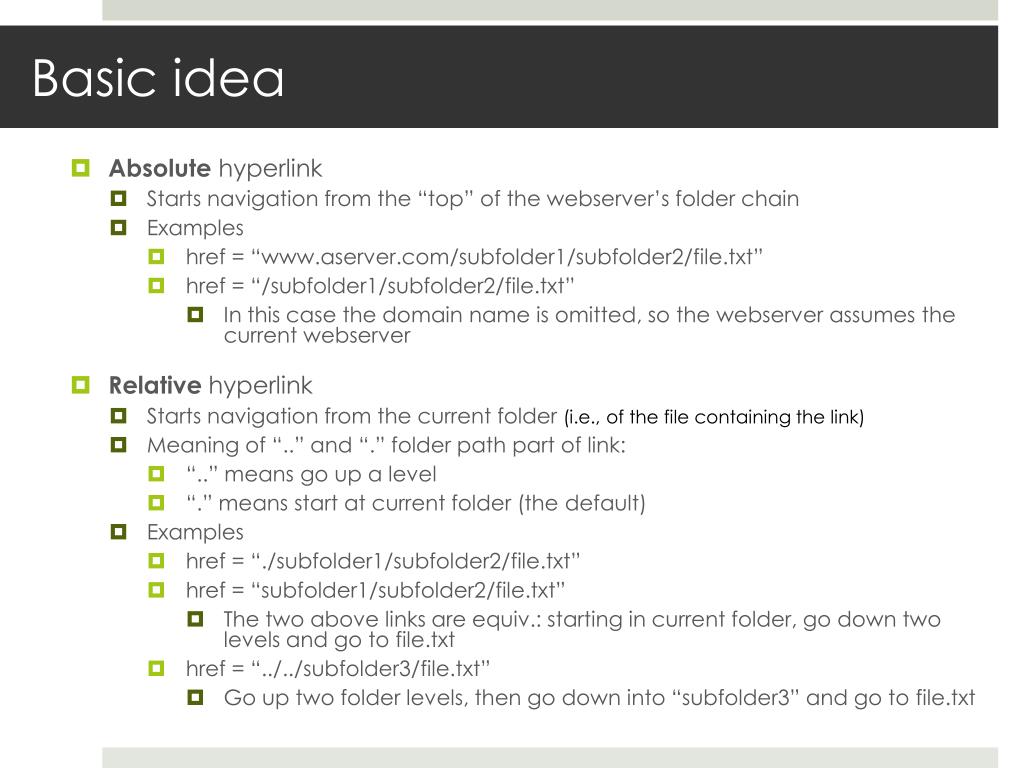
Task: Click the 'Basic idea' slide title
Action: click(158, 78)
